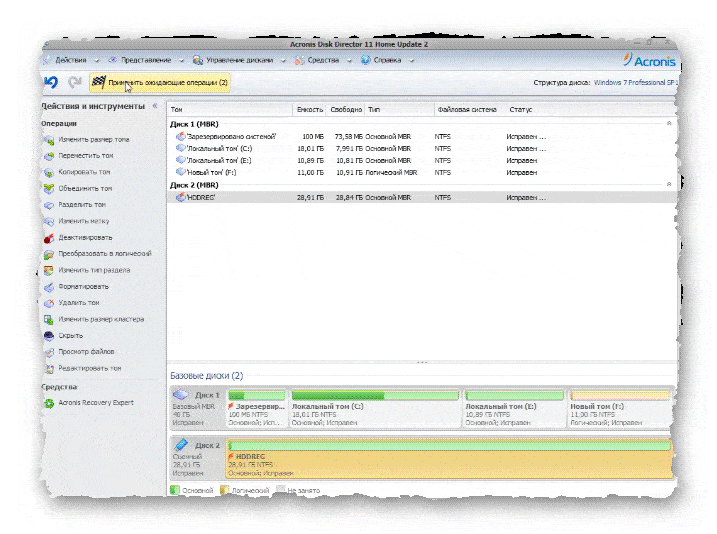This screenshot has height=534, width=717.
Task: Click the Редактировать том icon
Action: pyautogui.click(x=49, y=368)
